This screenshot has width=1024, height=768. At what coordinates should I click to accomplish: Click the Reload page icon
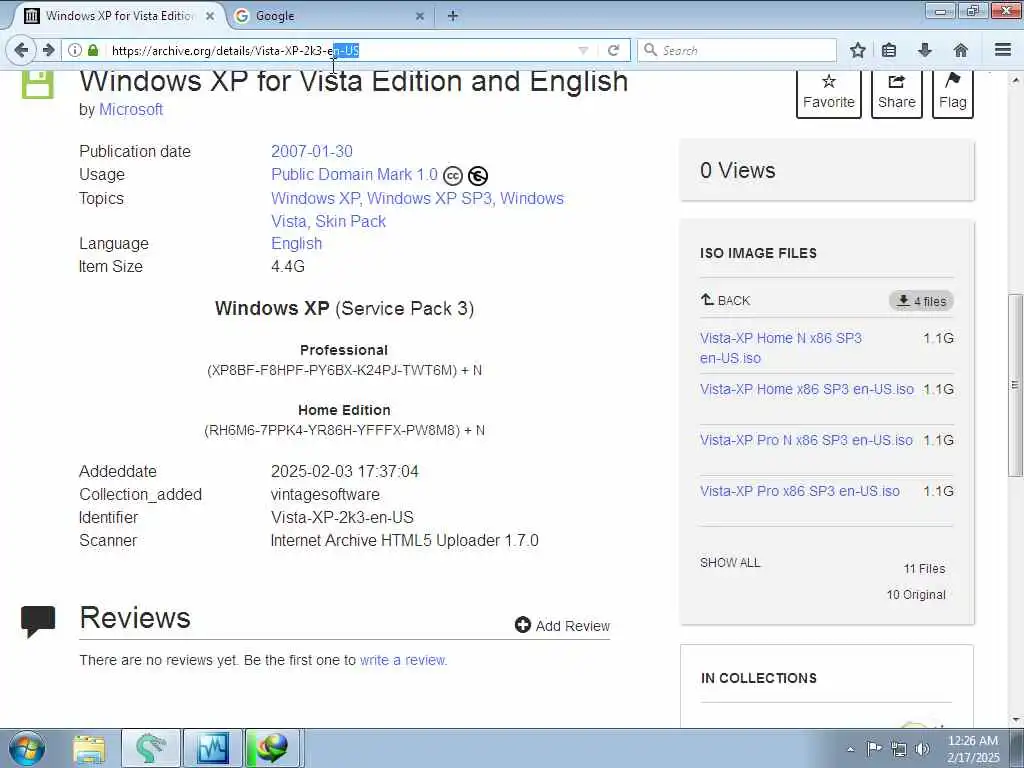pyautogui.click(x=613, y=50)
